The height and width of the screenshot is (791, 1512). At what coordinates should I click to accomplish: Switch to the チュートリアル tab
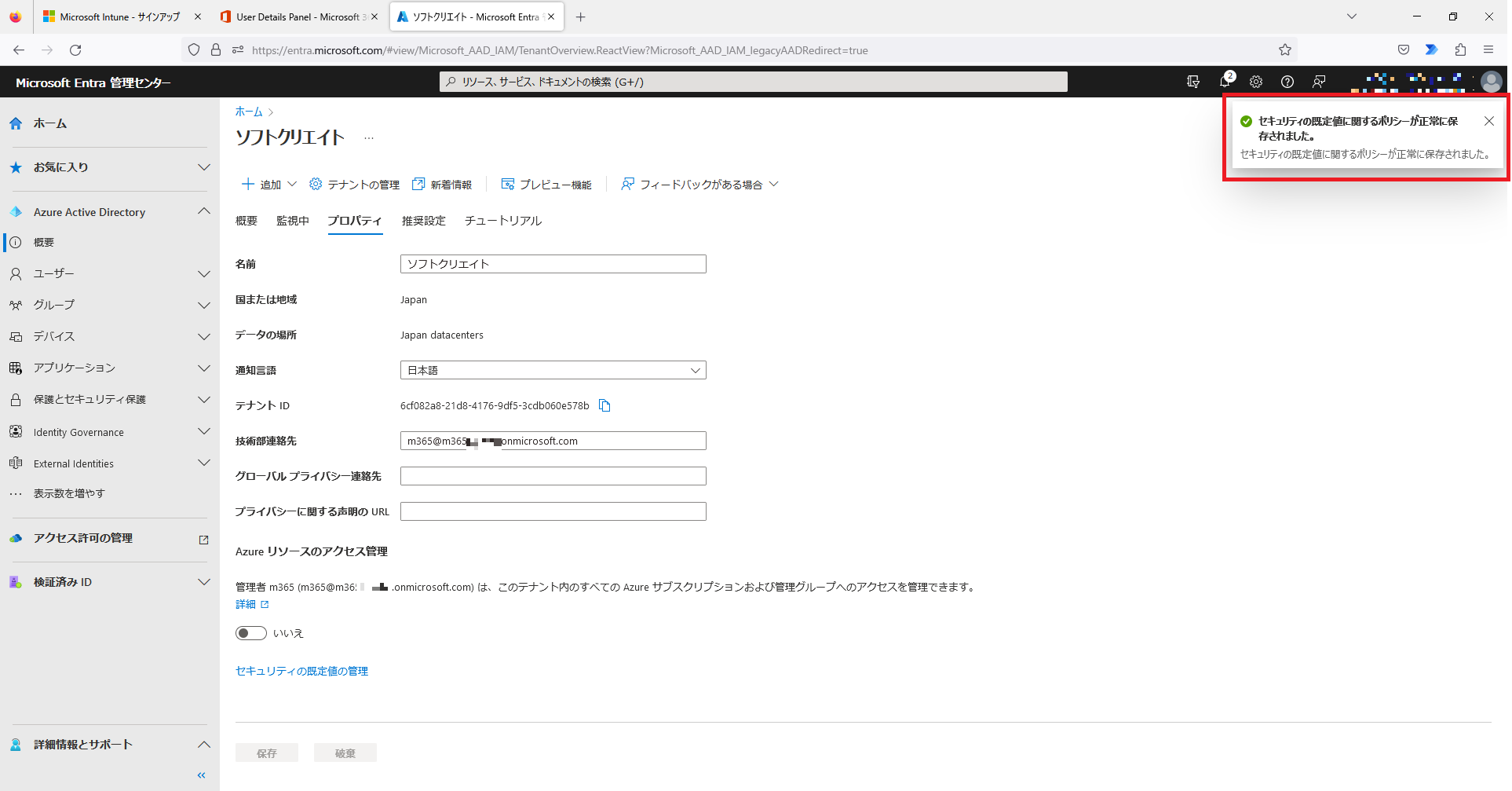pyautogui.click(x=503, y=221)
